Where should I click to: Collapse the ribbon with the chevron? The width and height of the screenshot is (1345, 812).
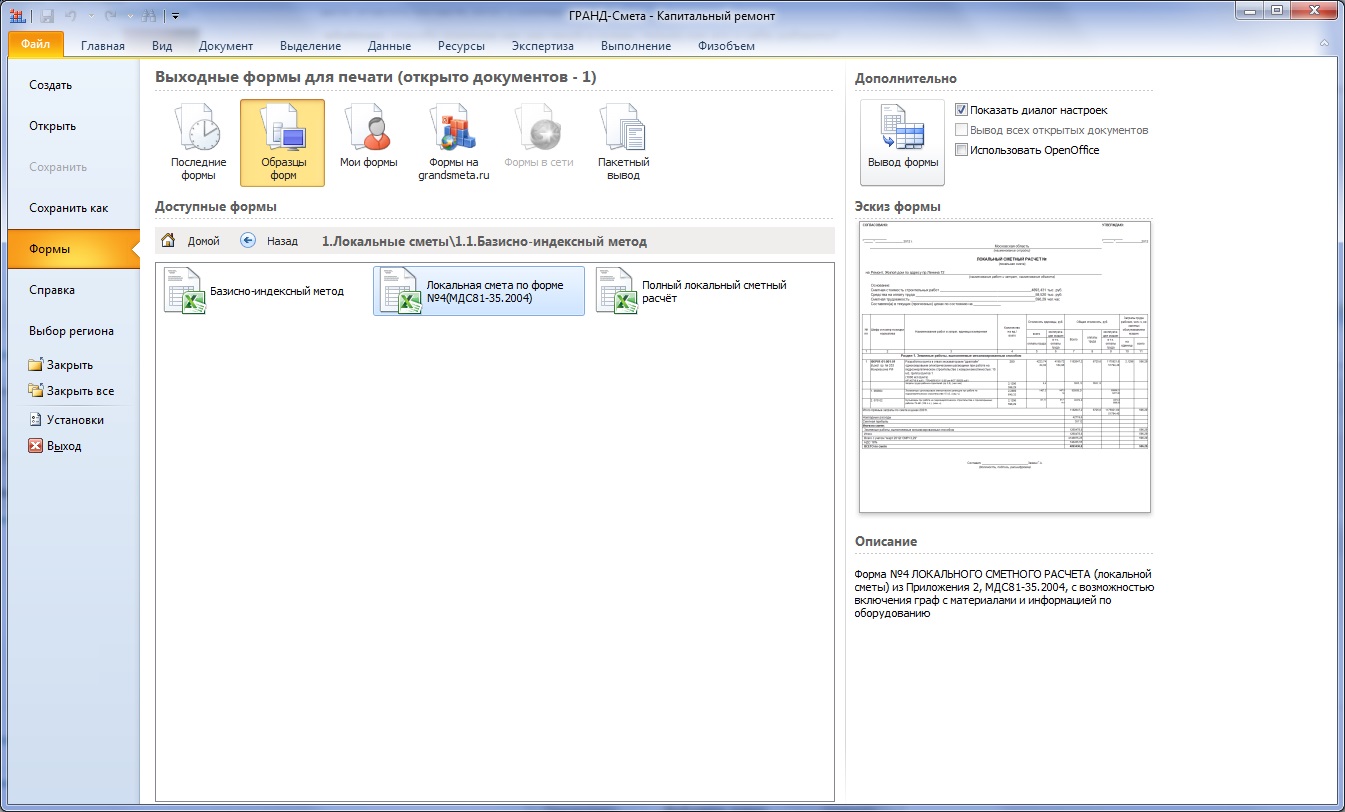[1323, 46]
